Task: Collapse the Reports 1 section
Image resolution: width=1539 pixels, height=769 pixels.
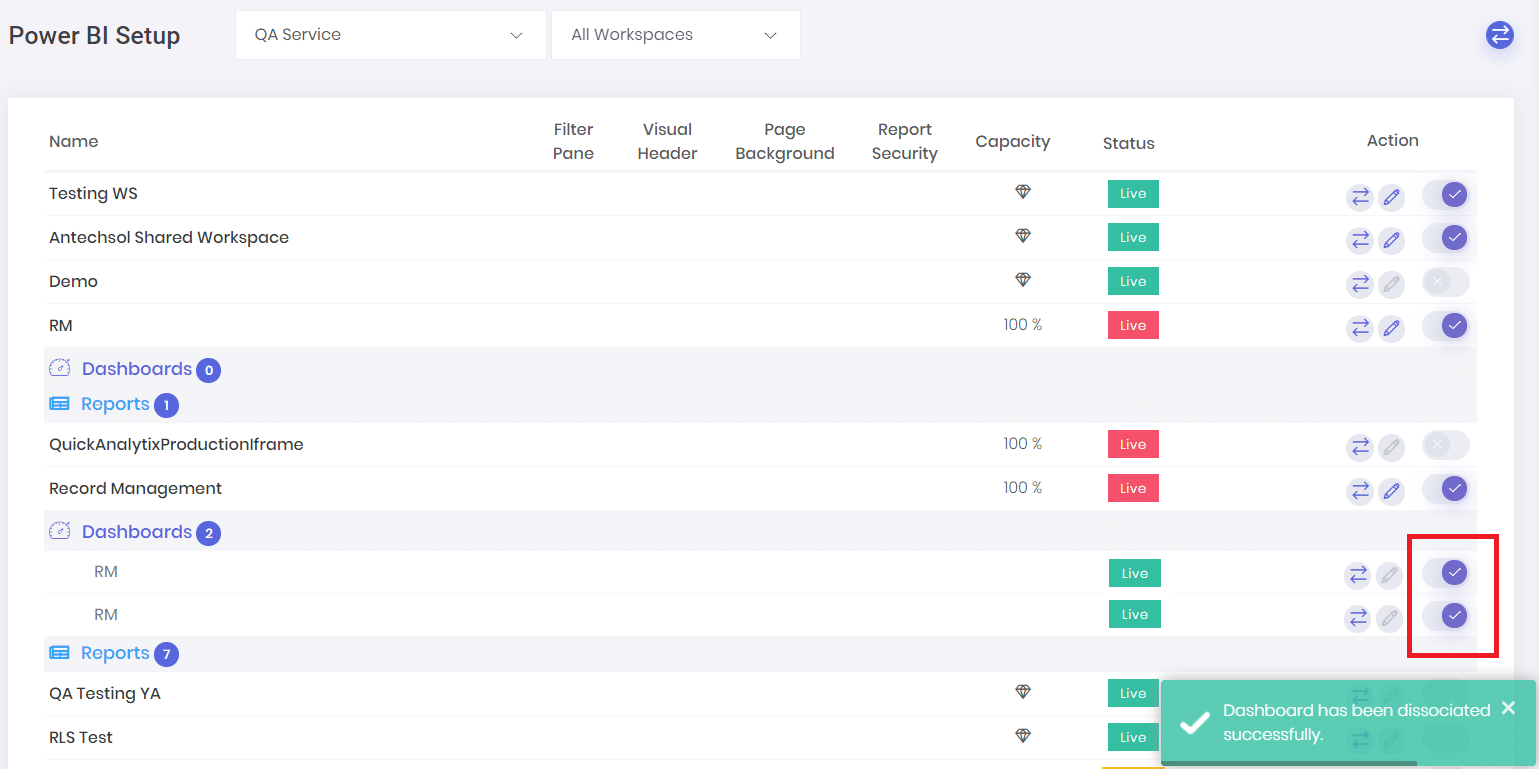Action: tap(114, 404)
